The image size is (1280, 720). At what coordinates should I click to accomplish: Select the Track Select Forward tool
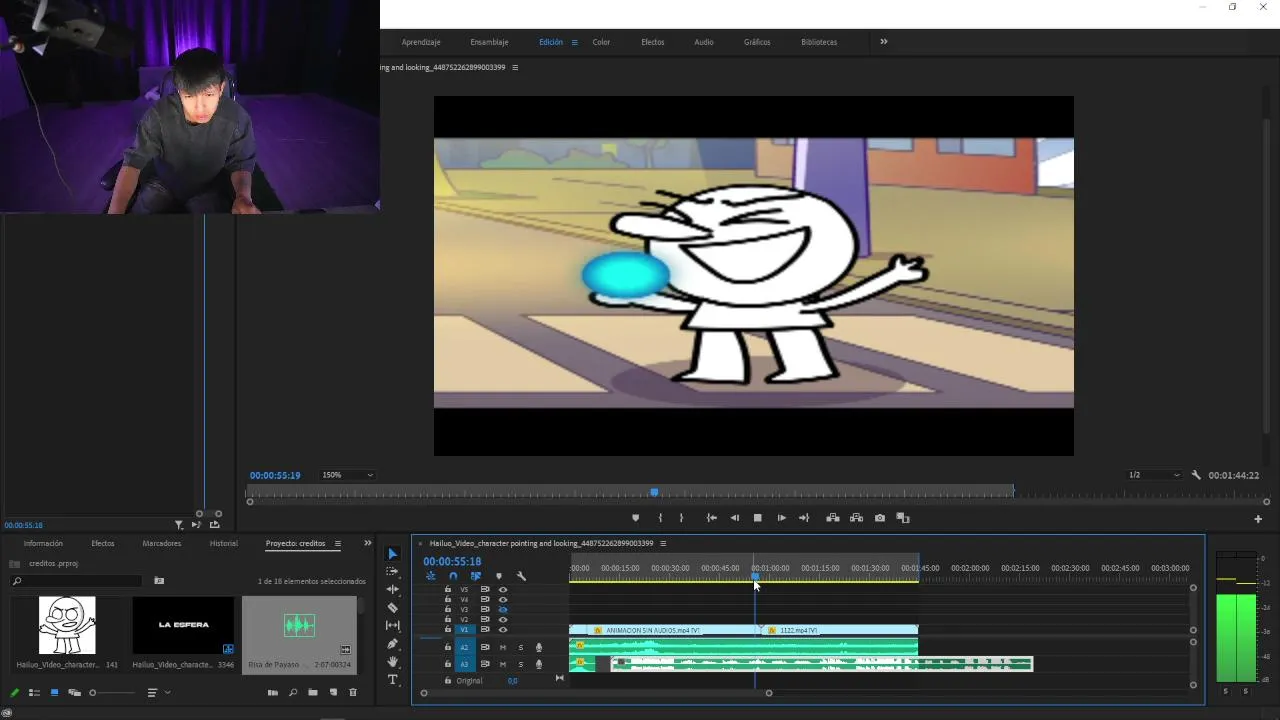coord(392,572)
